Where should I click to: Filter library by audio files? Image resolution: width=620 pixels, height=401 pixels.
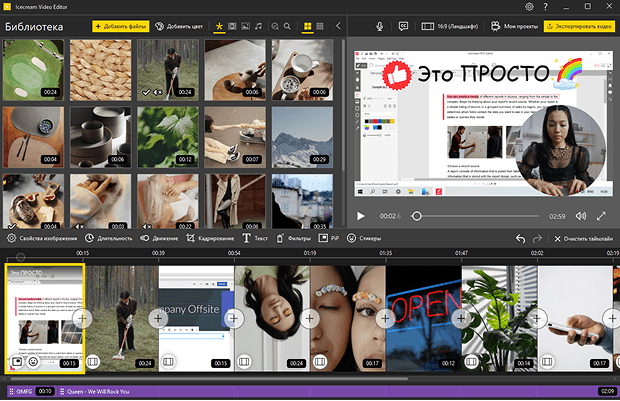tap(258, 26)
